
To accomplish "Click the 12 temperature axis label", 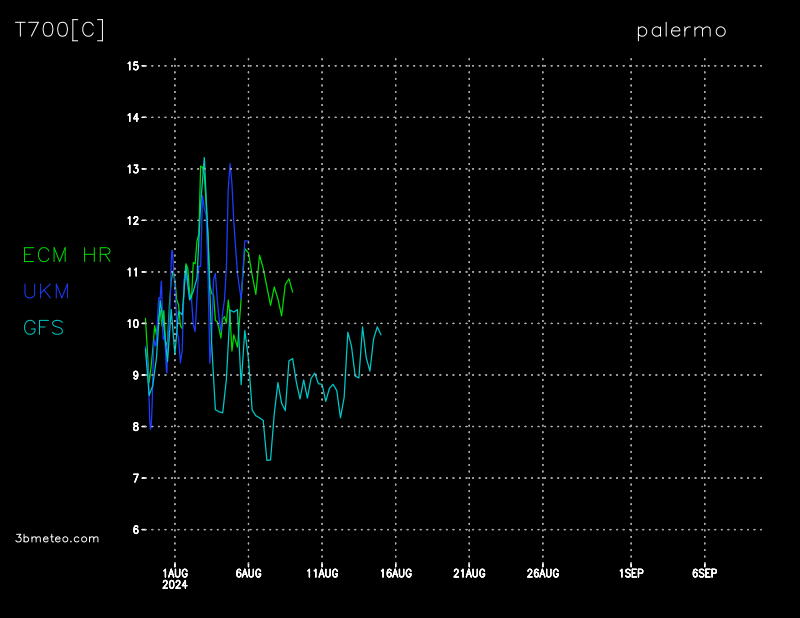I will (133, 221).
